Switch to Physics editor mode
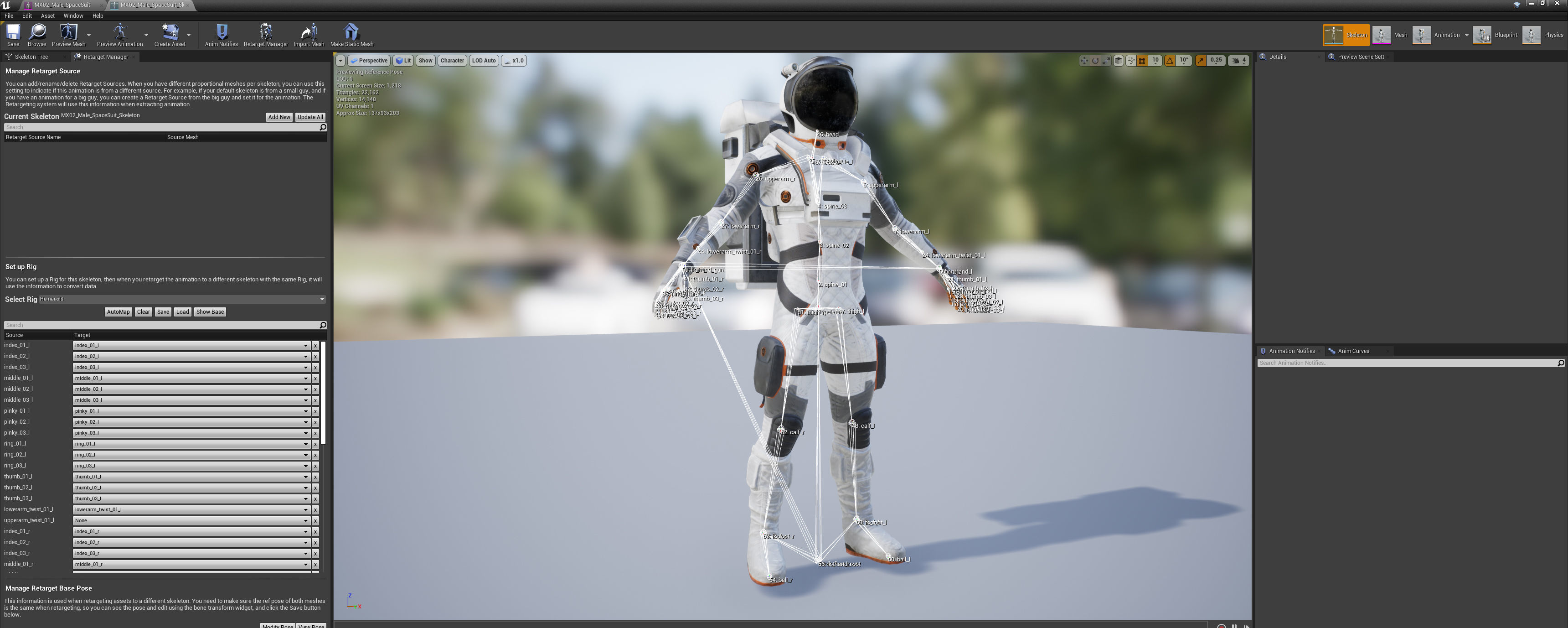The image size is (1568, 628). pyautogui.click(x=1543, y=35)
